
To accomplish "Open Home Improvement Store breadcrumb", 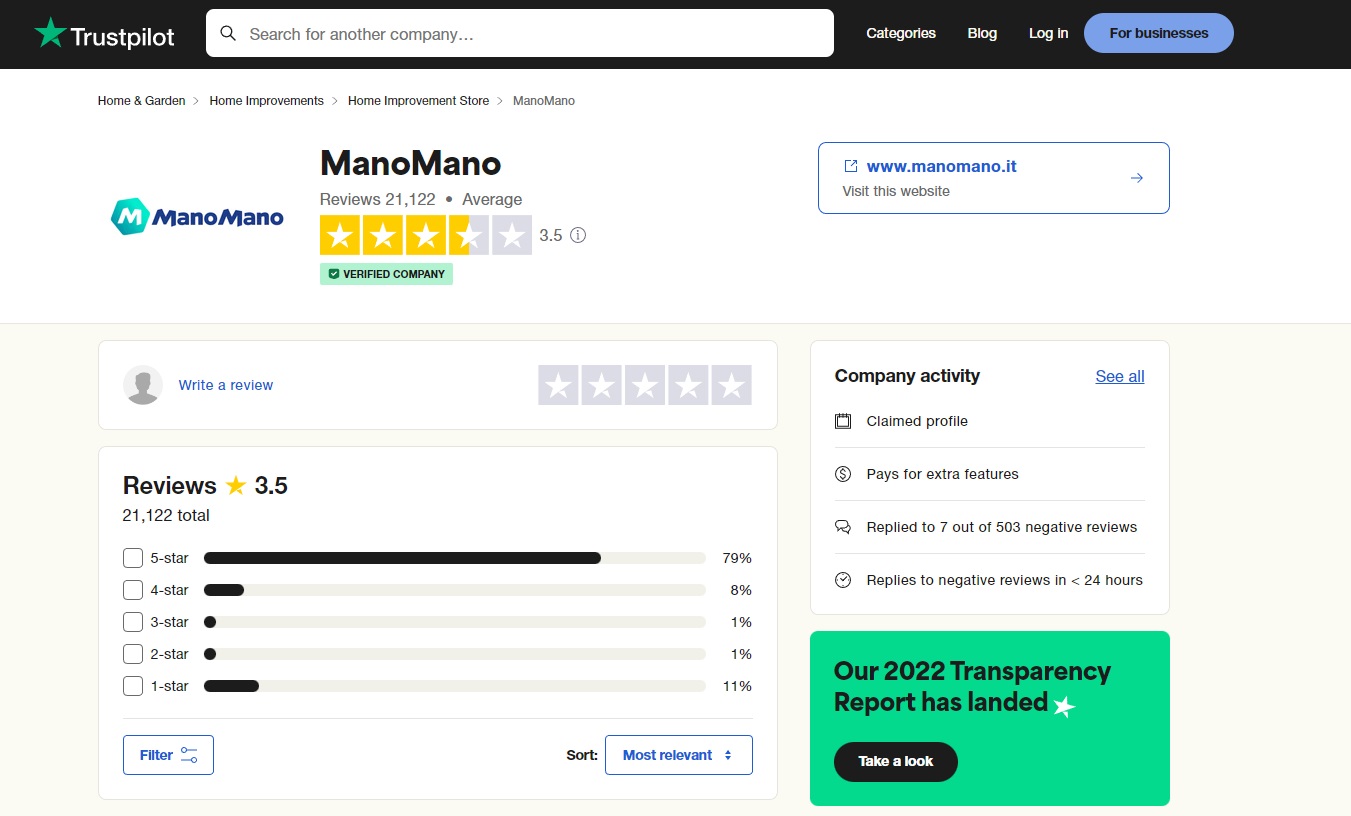I will coord(419,101).
